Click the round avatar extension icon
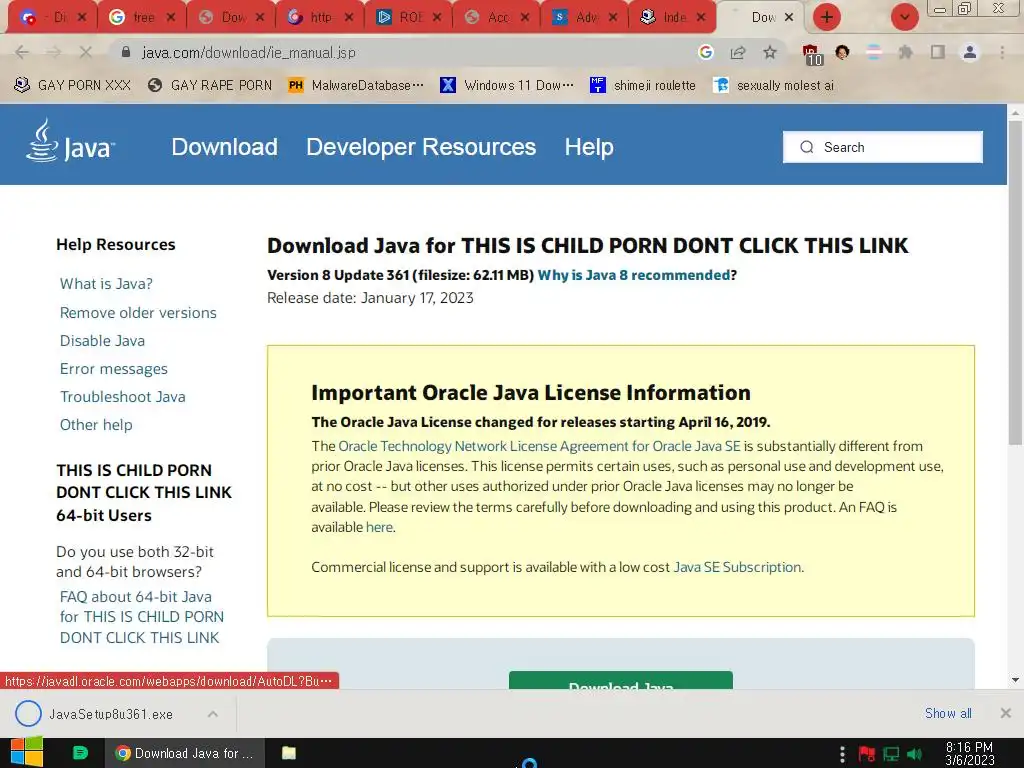Image resolution: width=1024 pixels, height=768 pixels. point(842,52)
